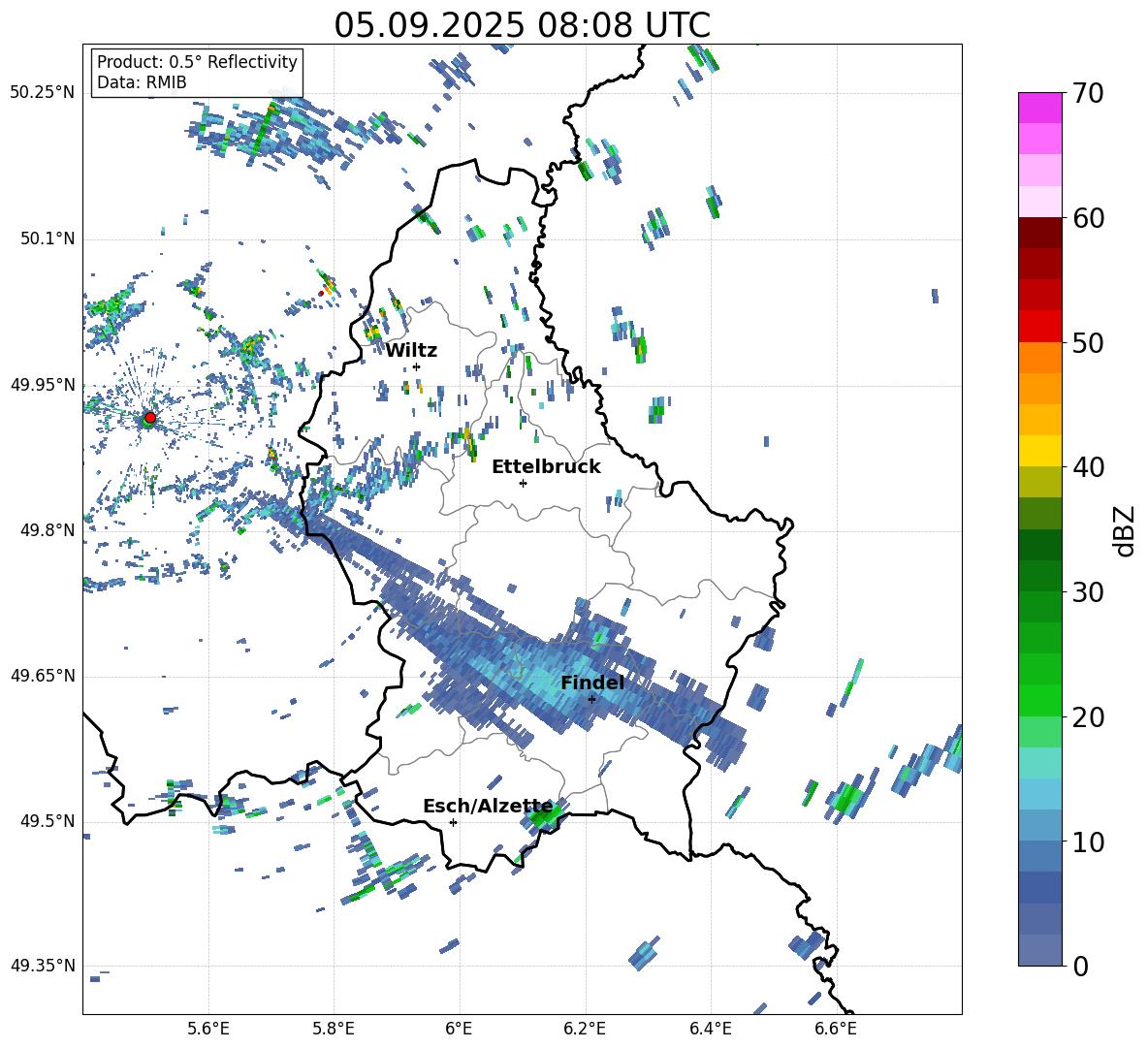Click the latitude label '49.8°N'
Viewport: 1148px width, 1048px height.
click(x=47, y=530)
